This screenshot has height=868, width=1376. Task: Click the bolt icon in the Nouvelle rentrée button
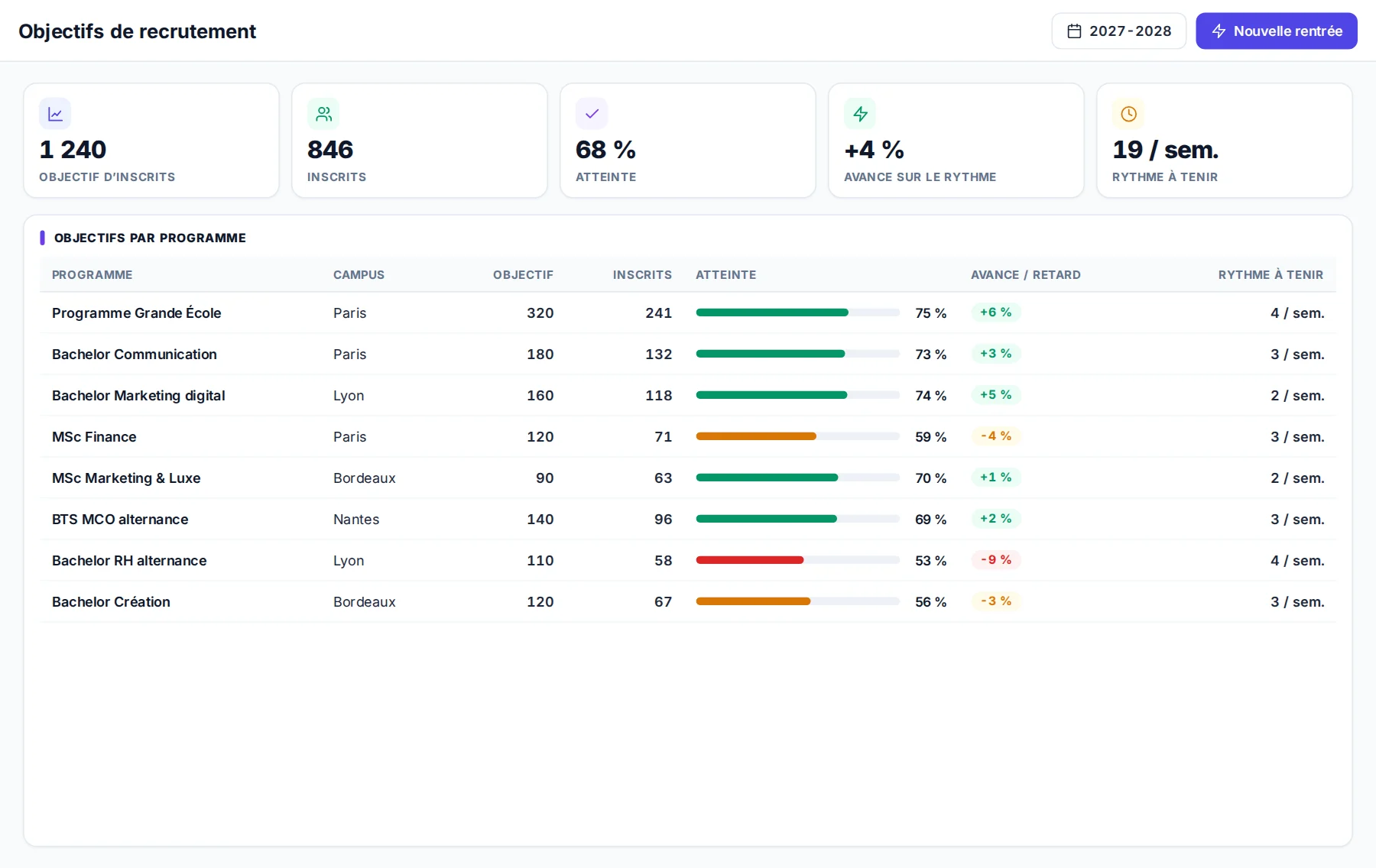1219,31
